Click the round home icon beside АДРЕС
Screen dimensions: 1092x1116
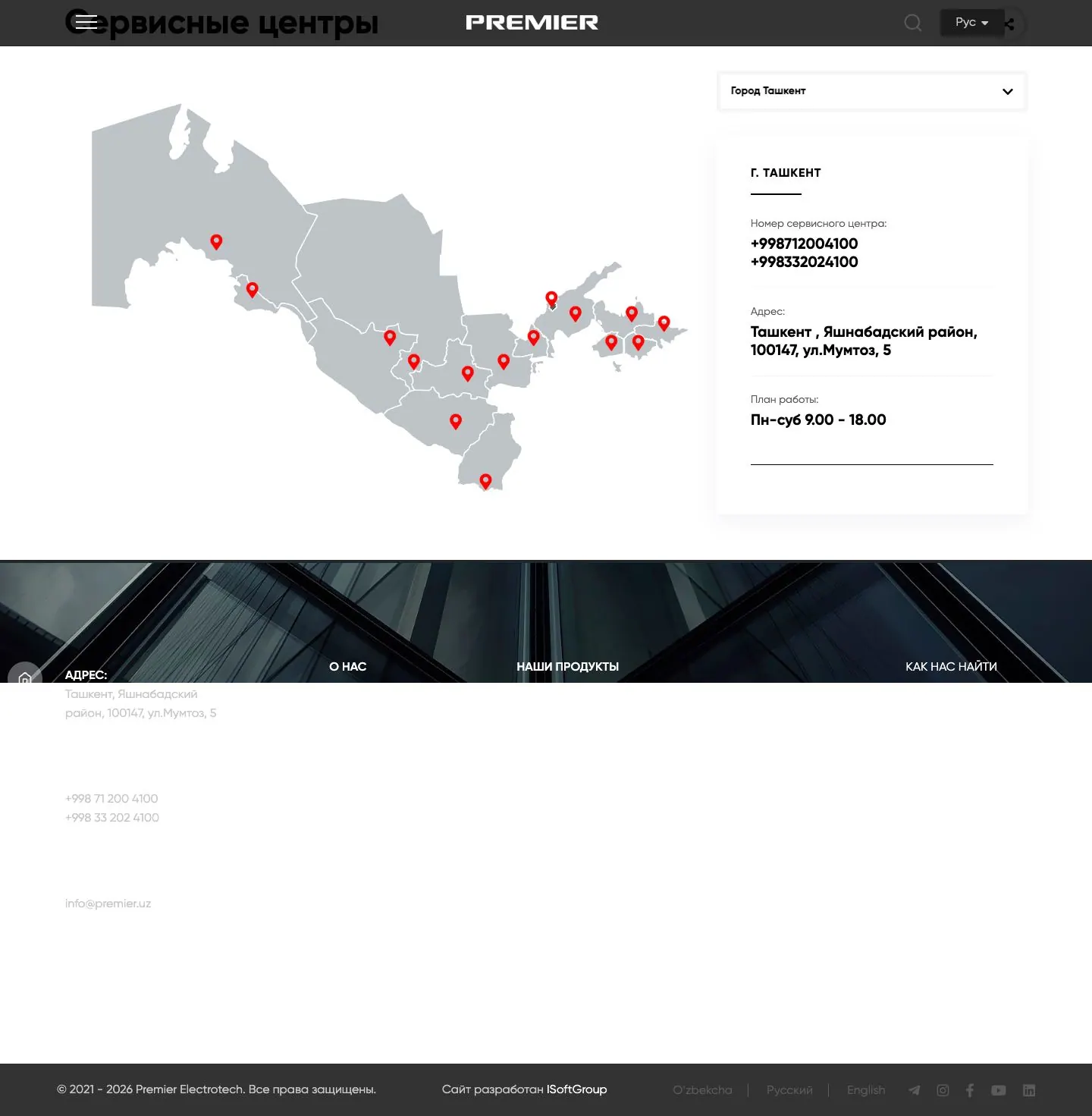(x=25, y=677)
